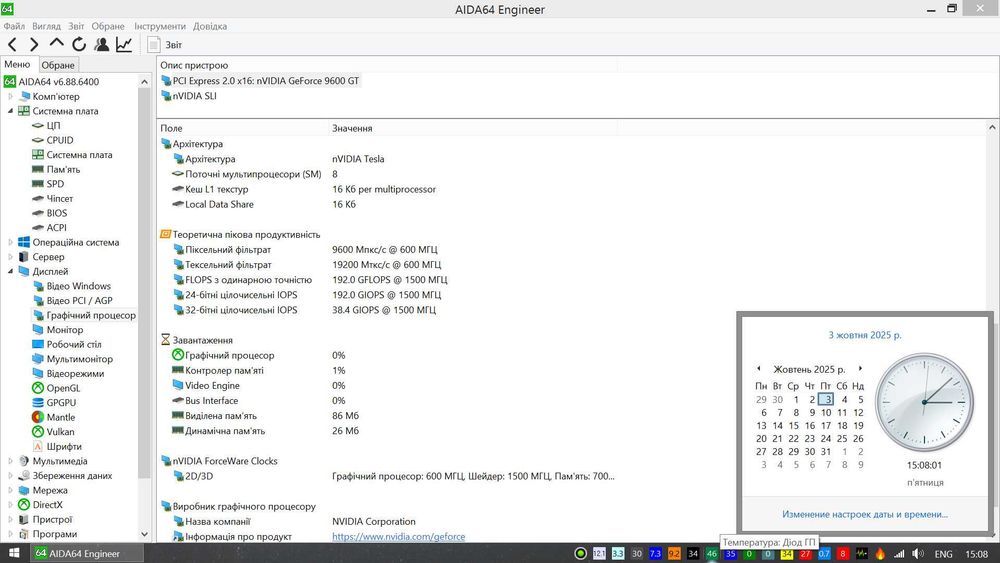1000x563 pixels.
Task: Expand the Мережа tree node
Action: (x=10, y=490)
